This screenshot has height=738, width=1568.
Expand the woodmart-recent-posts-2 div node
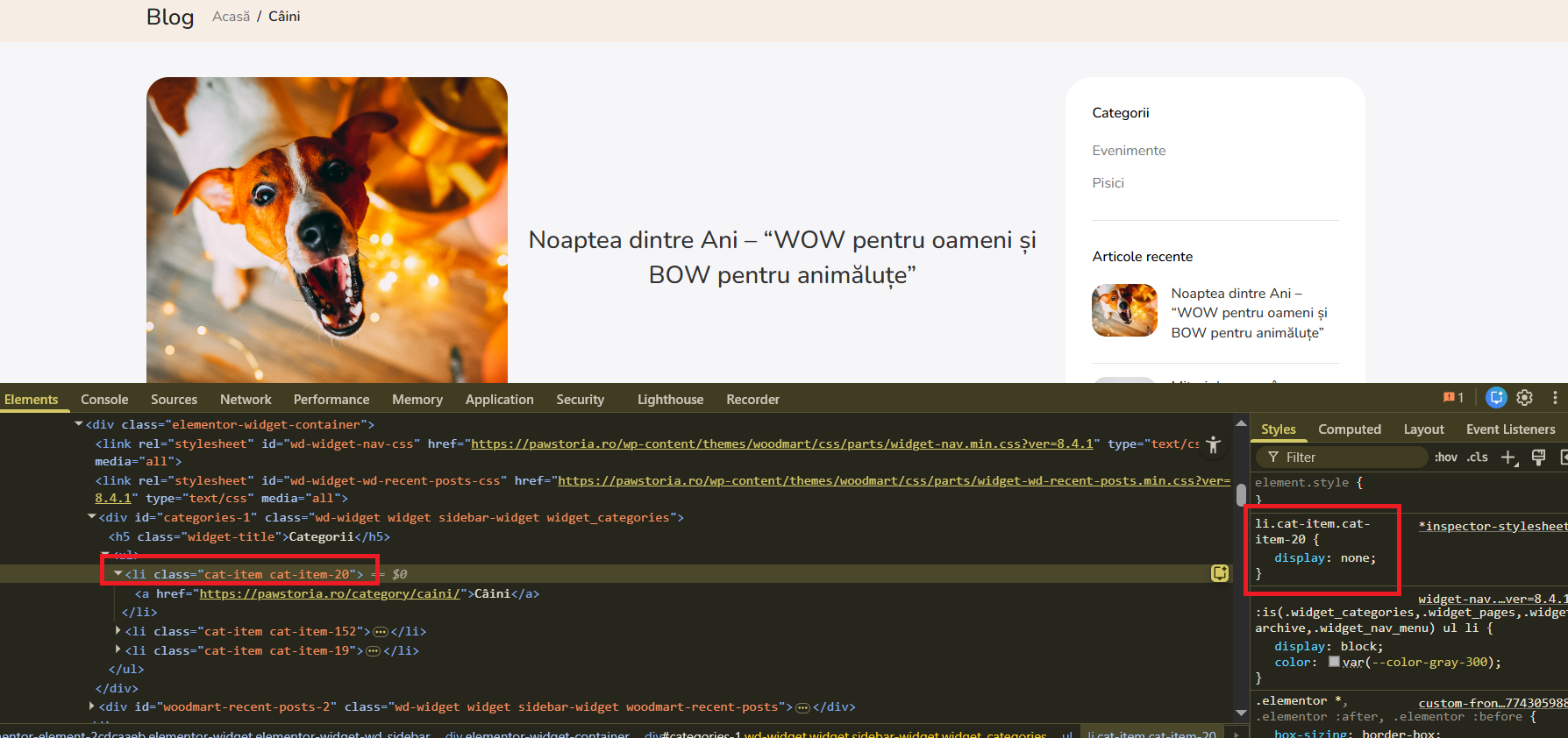click(x=92, y=706)
